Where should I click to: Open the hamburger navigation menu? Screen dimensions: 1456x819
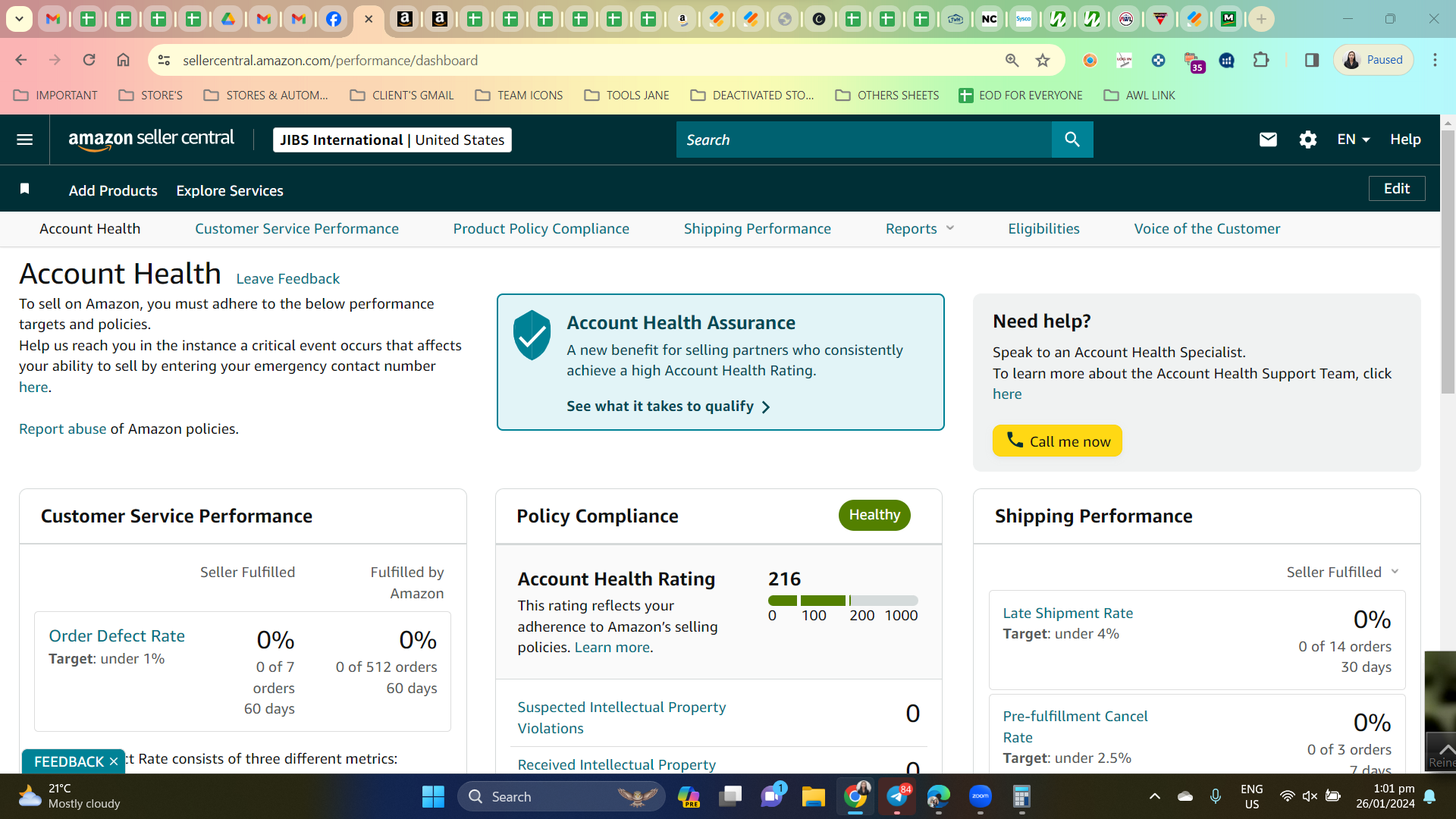[24, 140]
